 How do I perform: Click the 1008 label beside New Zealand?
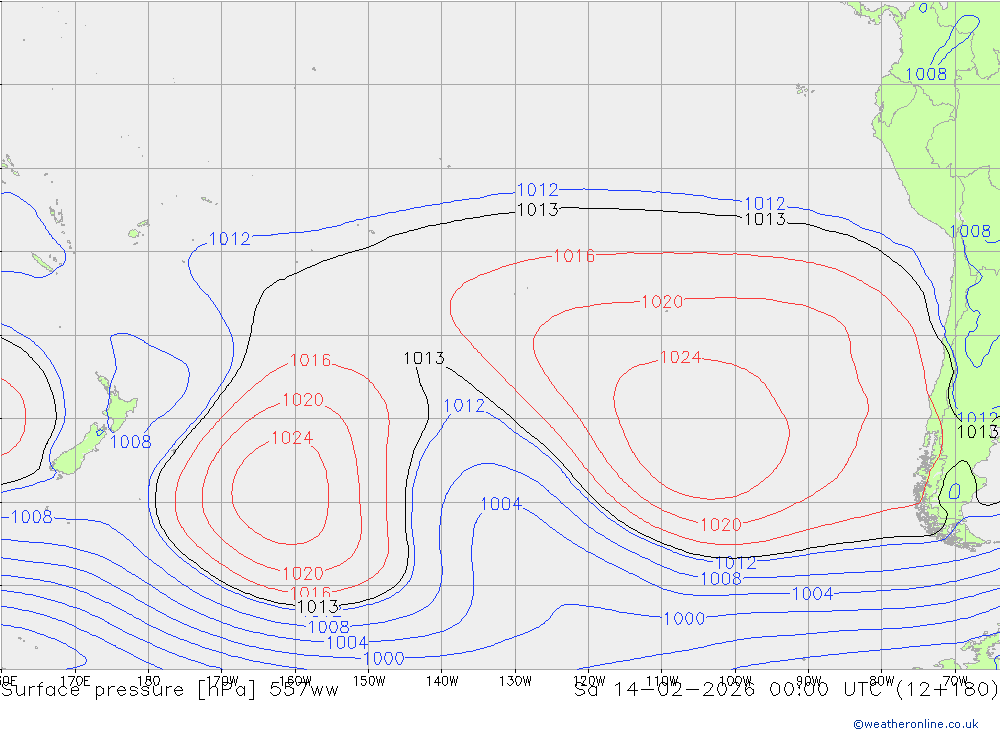point(130,442)
